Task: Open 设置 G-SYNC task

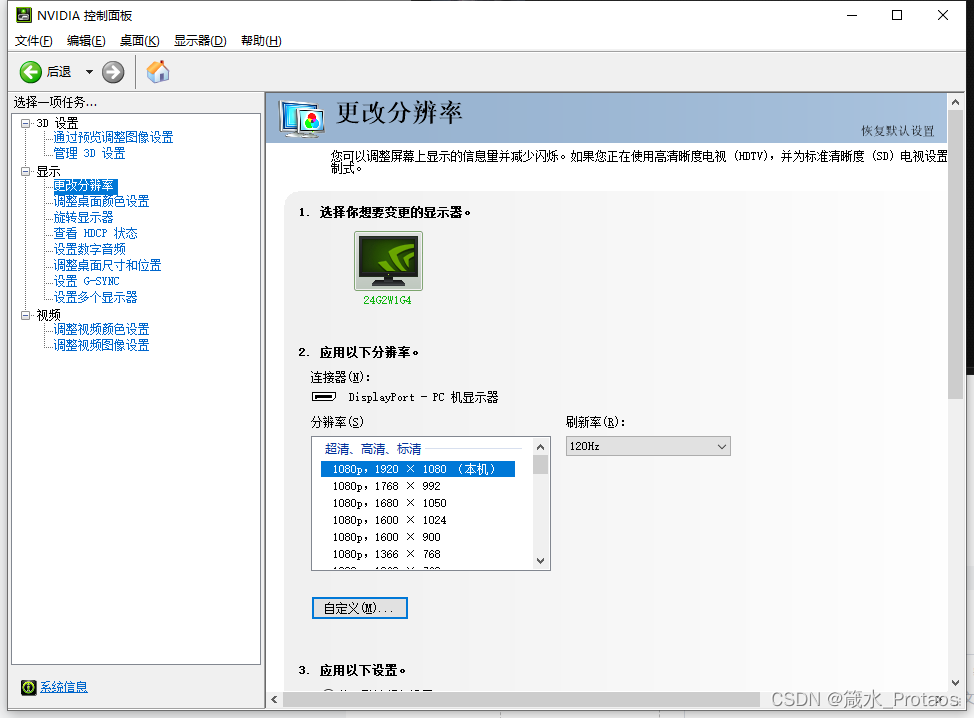Action: [86, 281]
